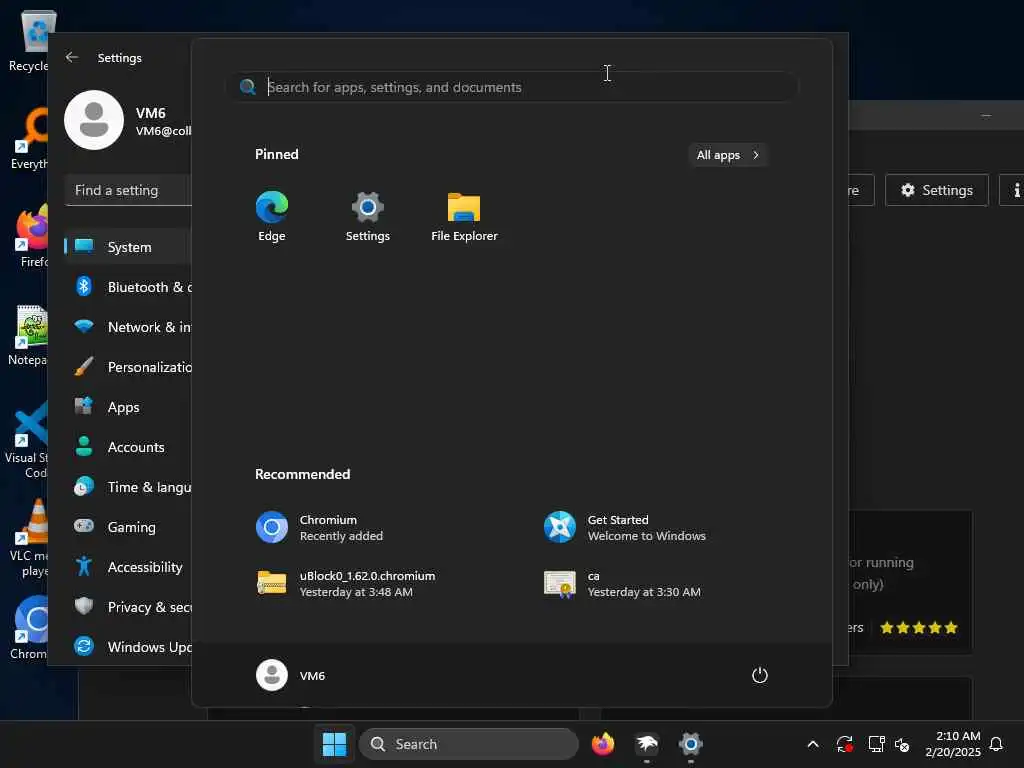Select Visual Studio Code desktop shortcut
1024x768 pixels.
tap(26, 440)
